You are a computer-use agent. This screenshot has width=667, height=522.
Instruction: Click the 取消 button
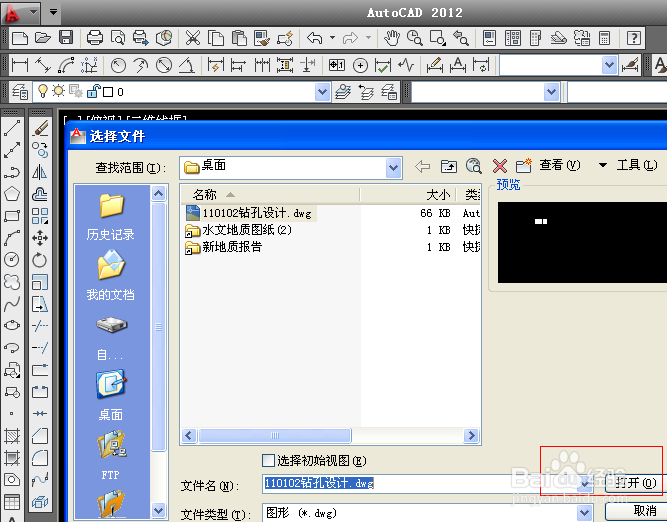(638, 511)
